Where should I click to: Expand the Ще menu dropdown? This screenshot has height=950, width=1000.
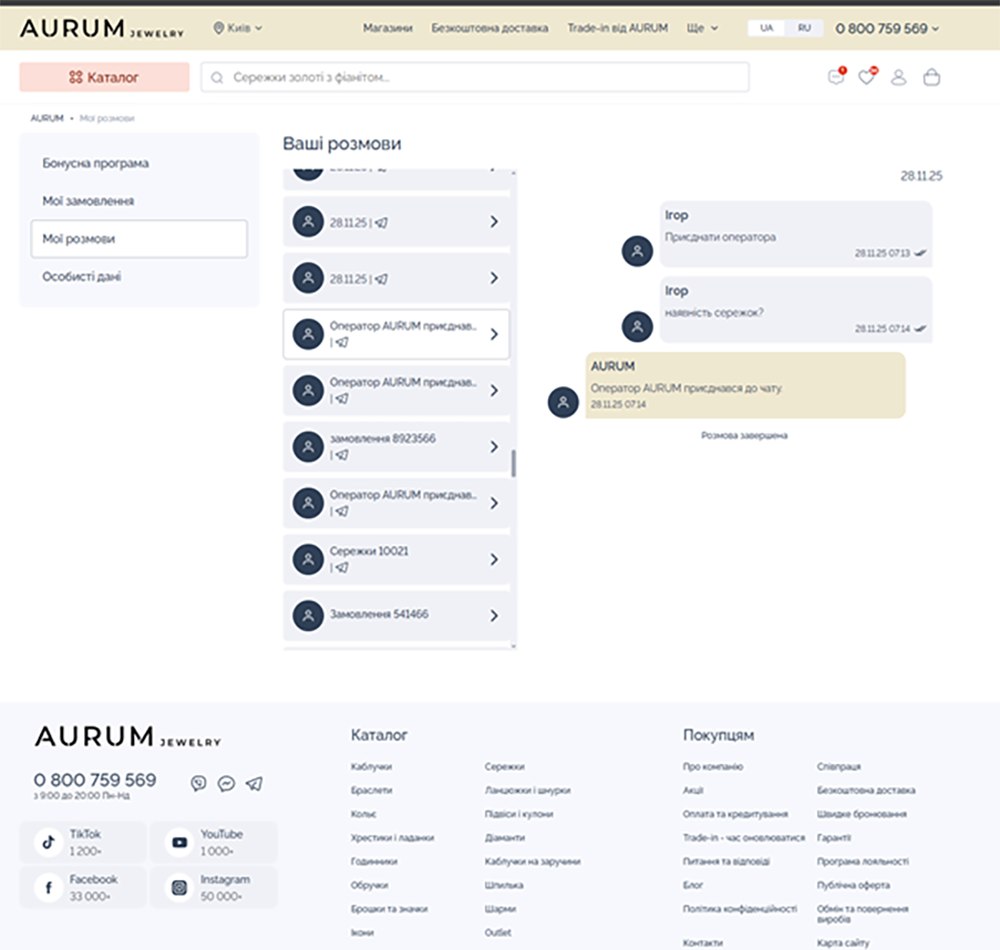702,28
